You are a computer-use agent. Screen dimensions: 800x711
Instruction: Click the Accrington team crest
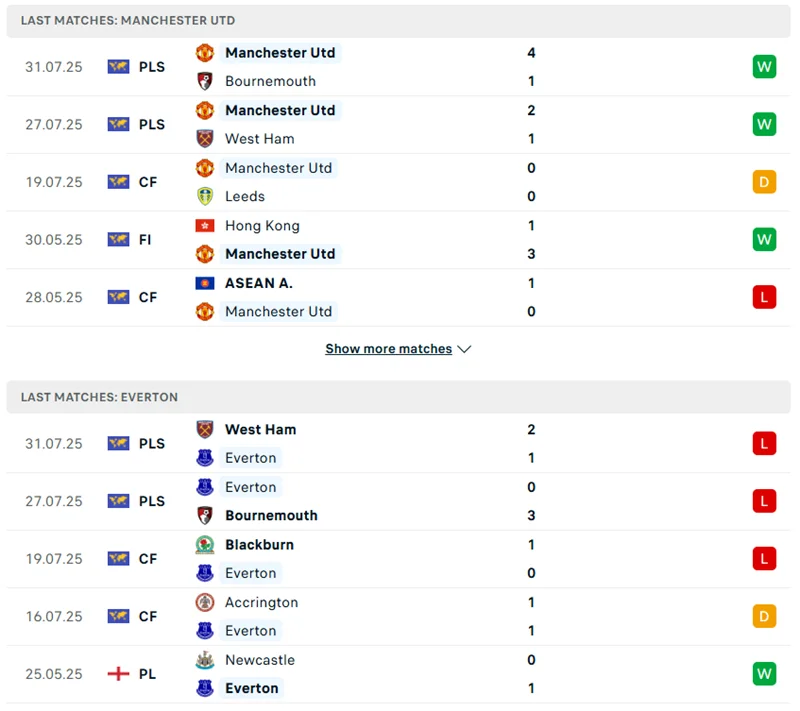[205, 602]
